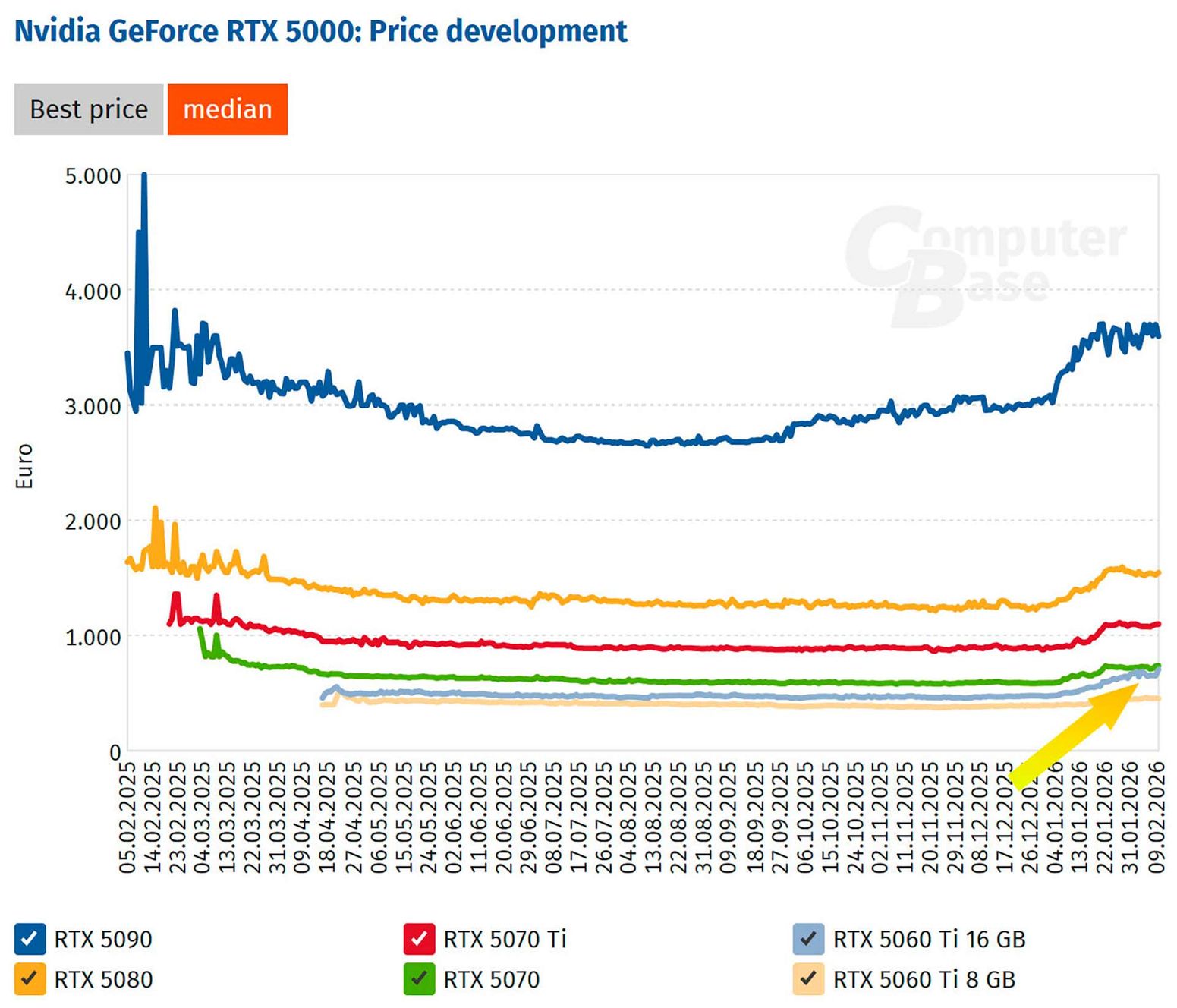
Task: Click the RTX 5090 legend label text
Action: click(103, 940)
